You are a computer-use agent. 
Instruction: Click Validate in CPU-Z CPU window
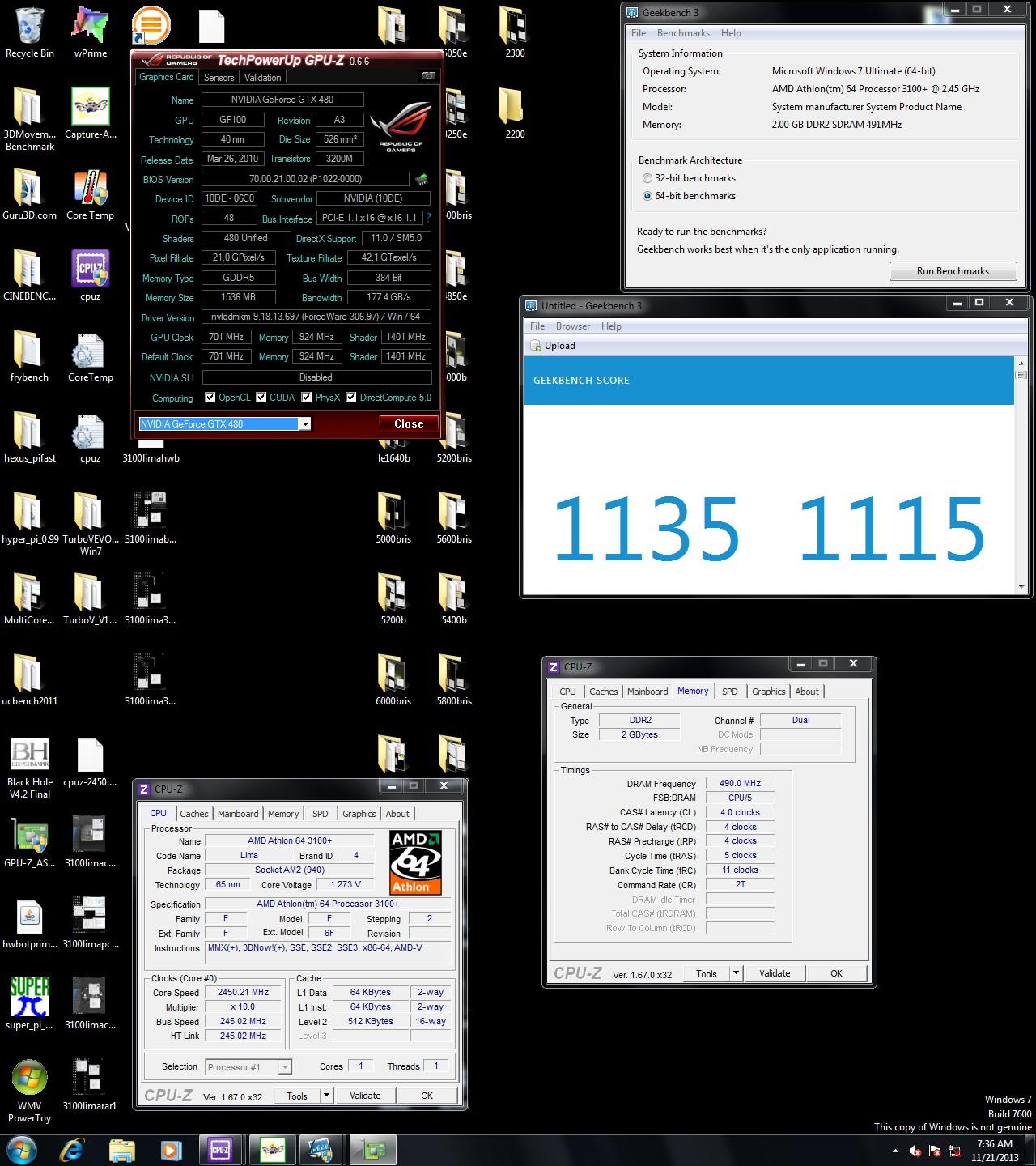(365, 1096)
